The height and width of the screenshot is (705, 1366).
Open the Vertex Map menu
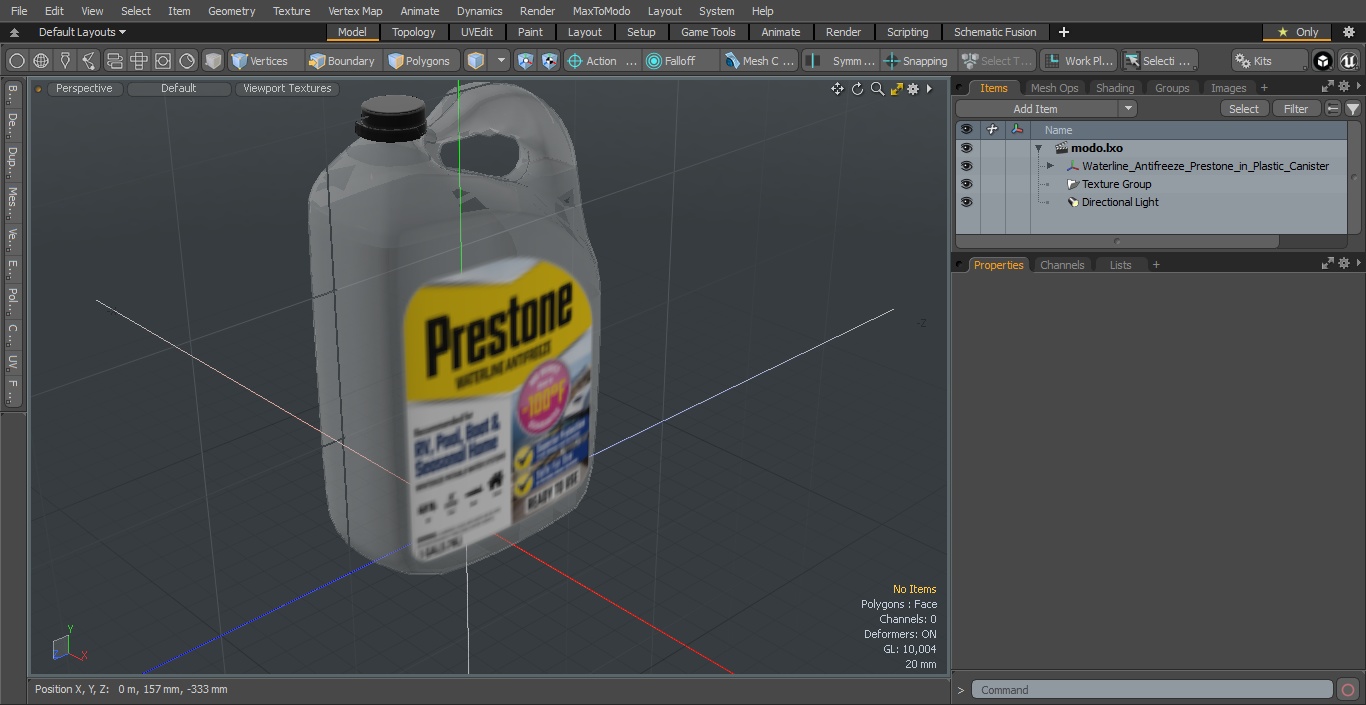[x=355, y=11]
